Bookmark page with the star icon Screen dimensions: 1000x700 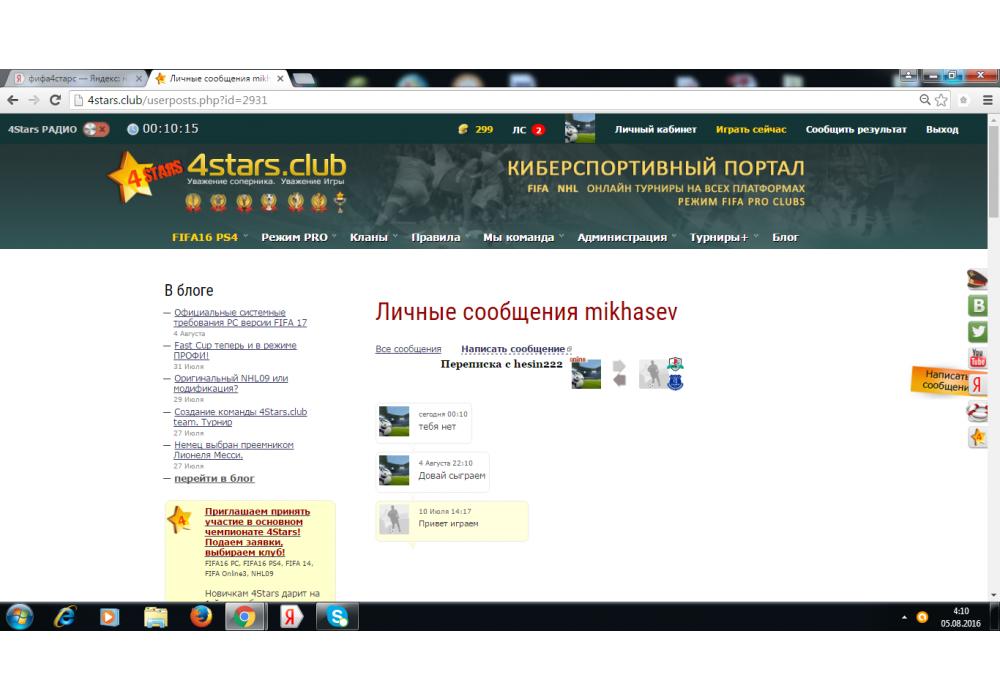pos(941,100)
